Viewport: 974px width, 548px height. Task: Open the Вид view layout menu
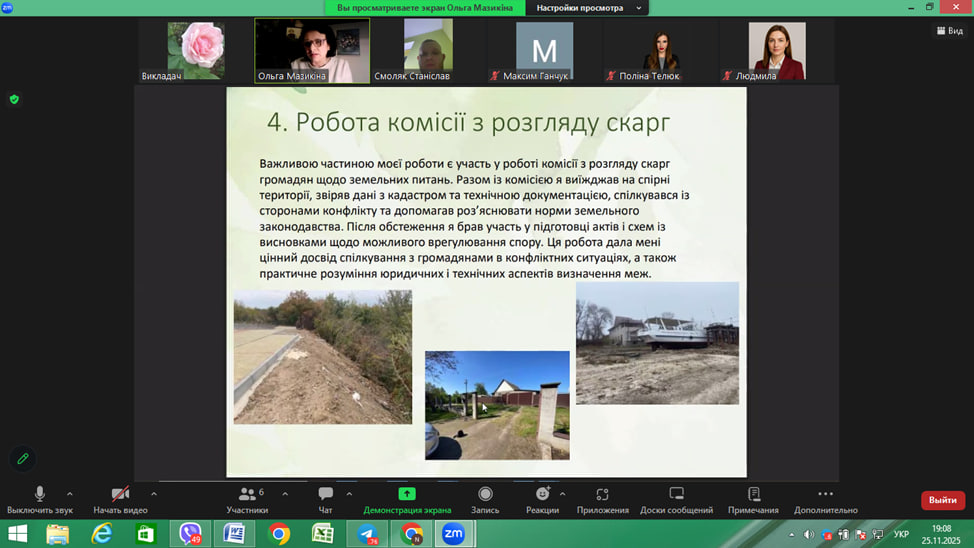(949, 31)
